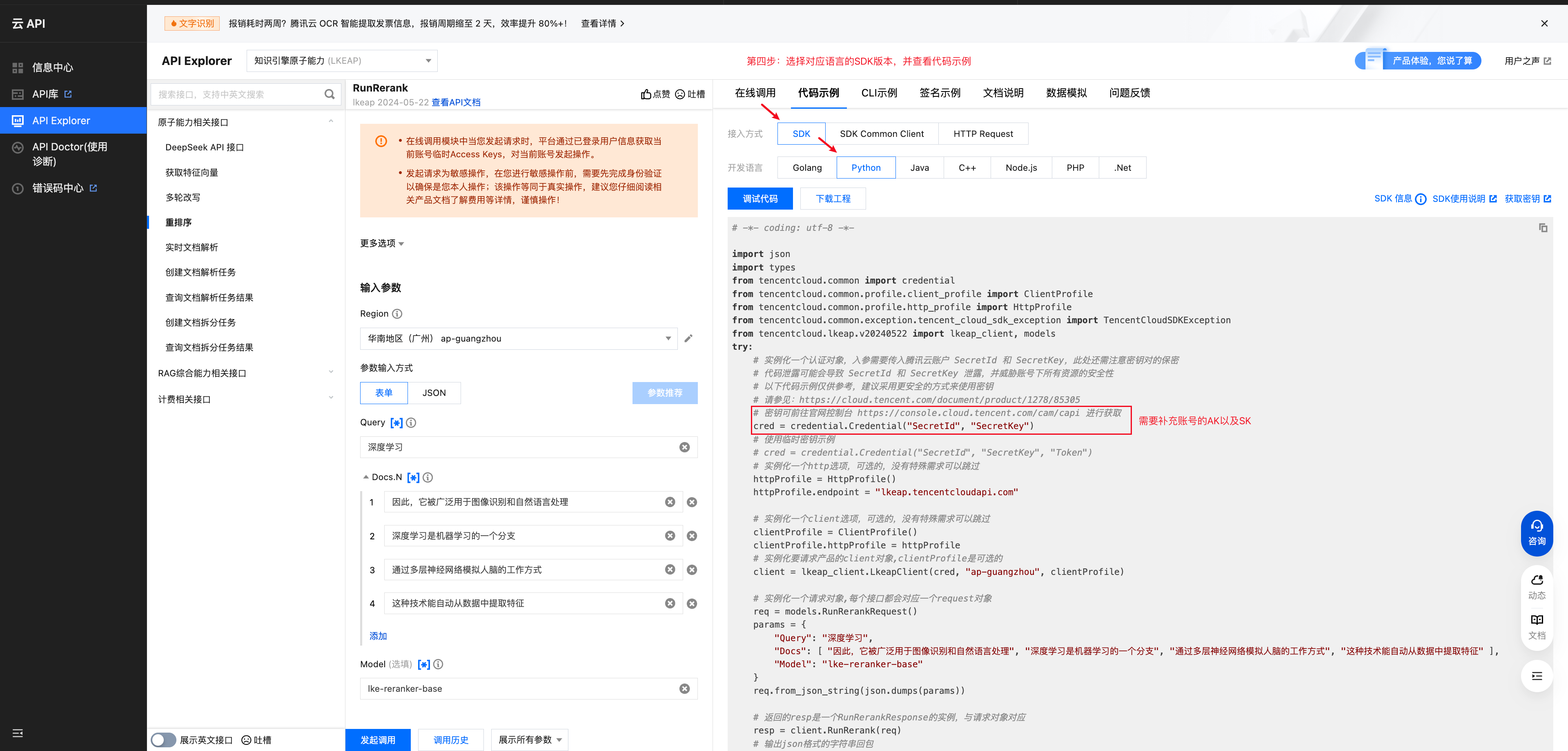Switch to 文档说明 tab
Viewport: 1568px width, 751px height.
1003,93
